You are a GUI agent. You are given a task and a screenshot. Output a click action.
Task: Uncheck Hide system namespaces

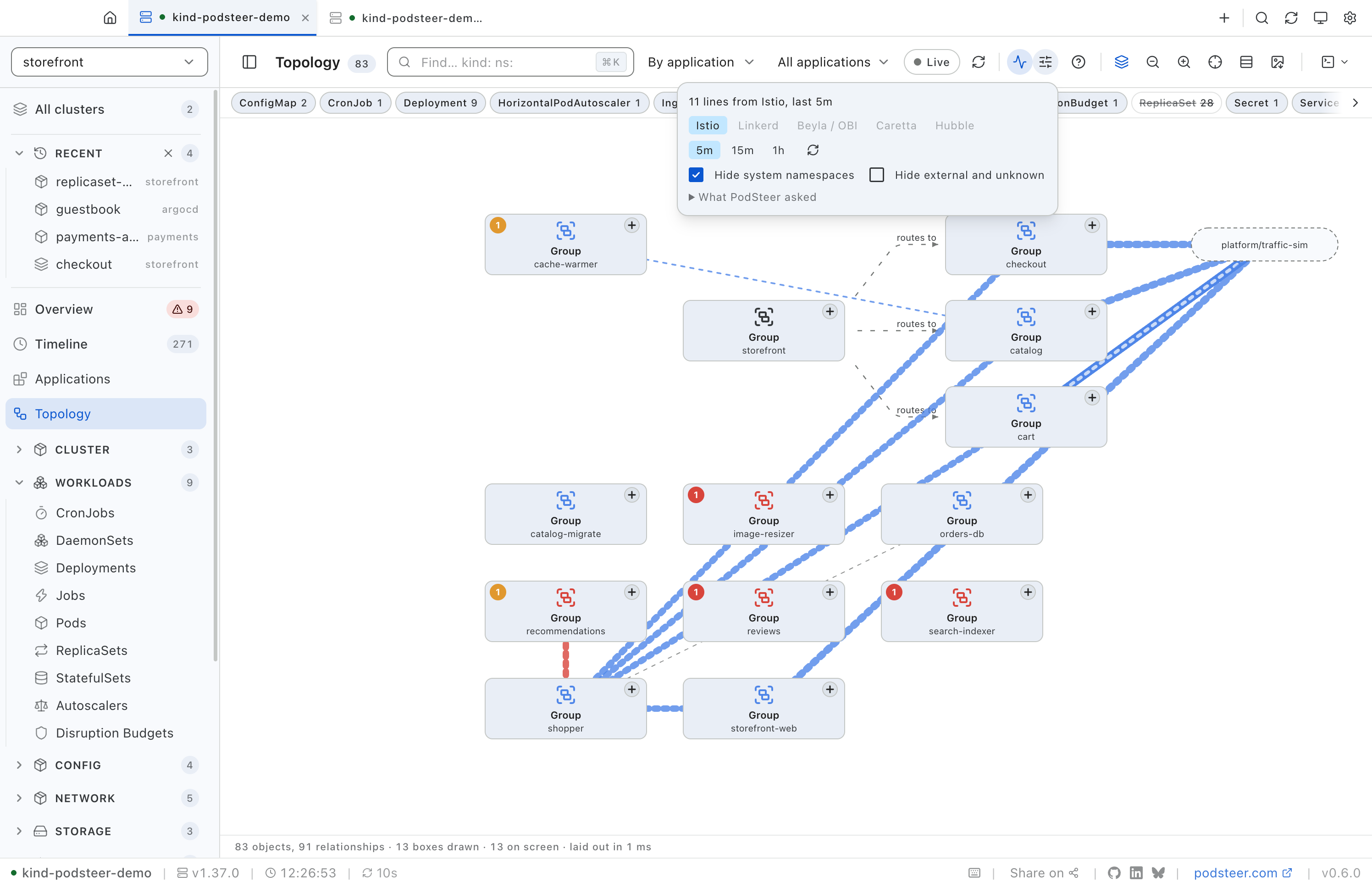[696, 175]
